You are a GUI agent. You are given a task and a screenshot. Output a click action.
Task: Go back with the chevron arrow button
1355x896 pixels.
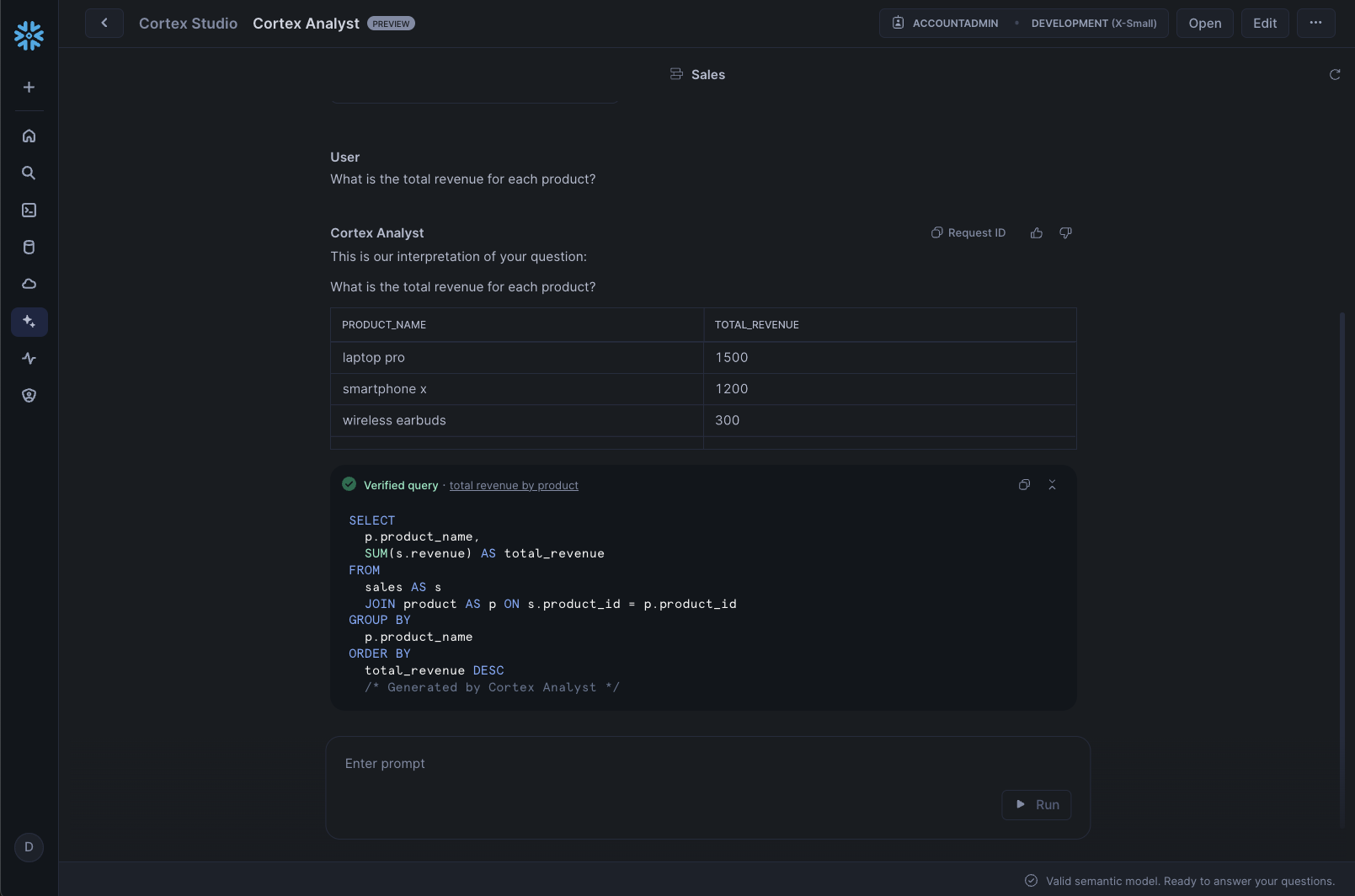(x=104, y=24)
